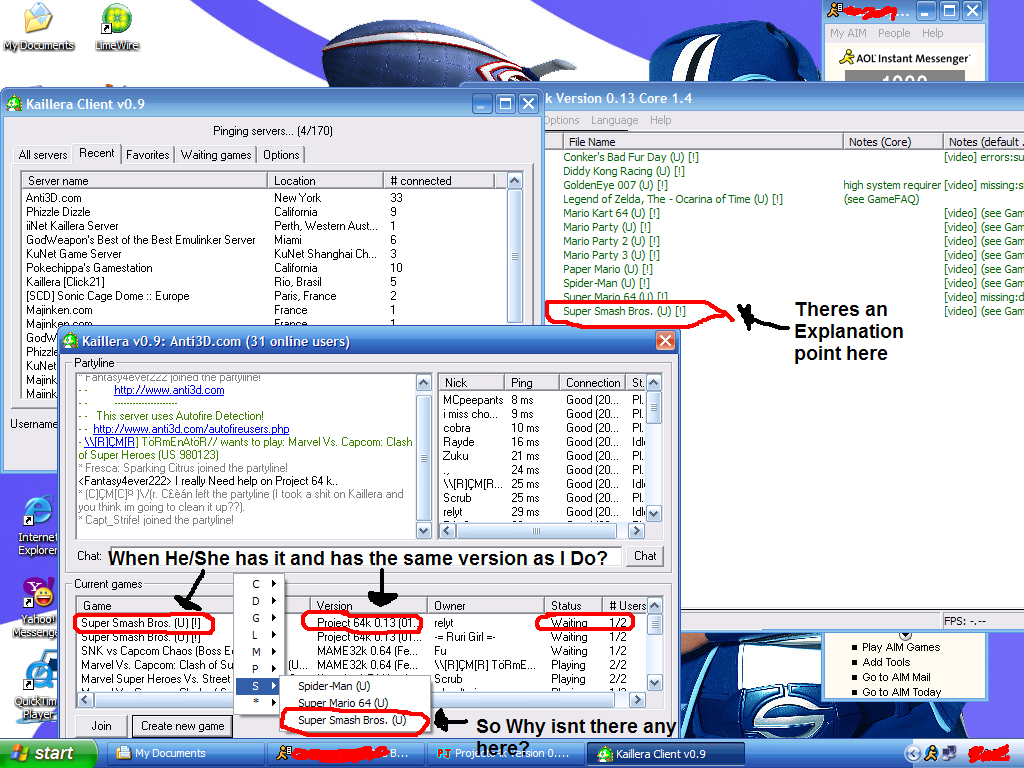Select Paper Mario (U) [!] in ROM list
Image resolution: width=1024 pixels, height=768 pixels.
(608, 270)
